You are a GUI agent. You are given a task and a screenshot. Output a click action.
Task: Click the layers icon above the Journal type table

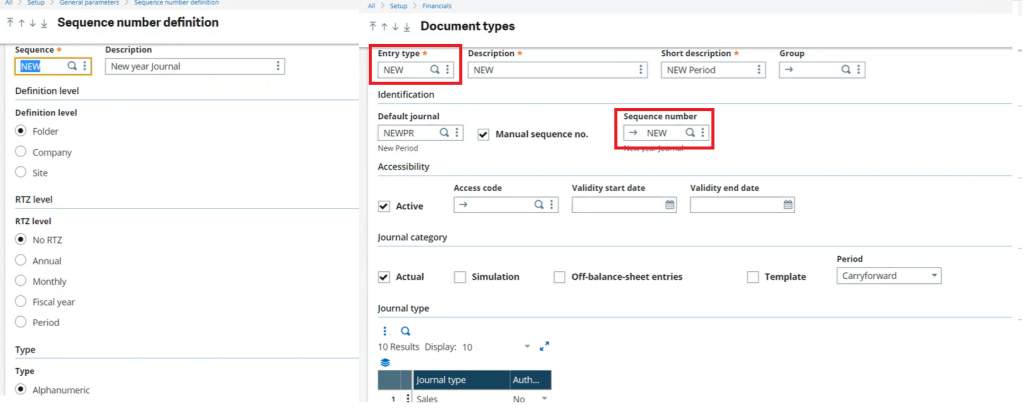click(385, 362)
